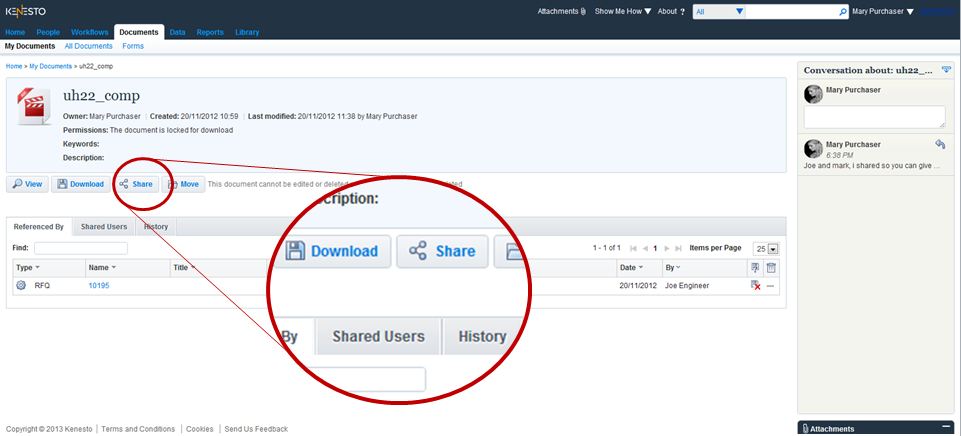
Task: Go to first page of results
Action: 633,248
